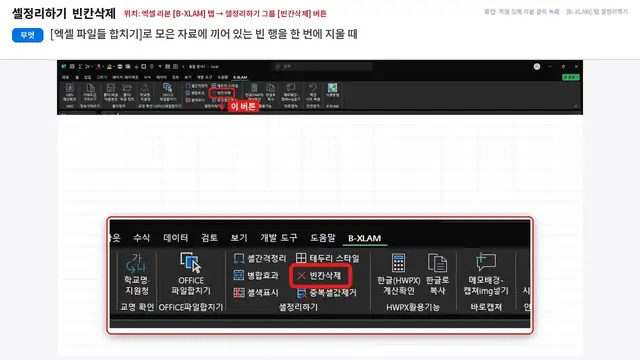Click 셀색표시 in the enlarged ribbon
This screenshot has height=360, width=640.
pos(256,293)
